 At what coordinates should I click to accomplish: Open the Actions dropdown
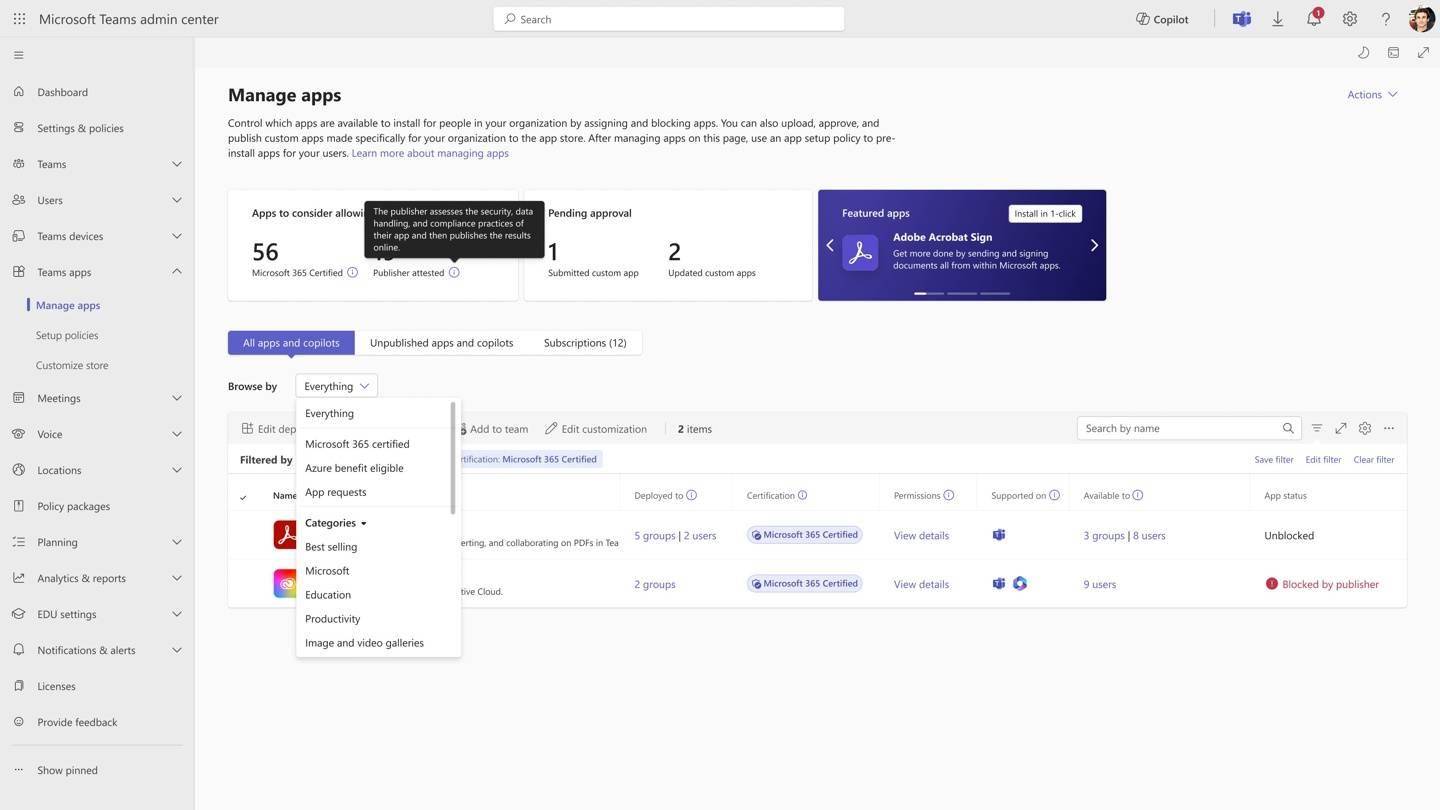coord(1372,94)
